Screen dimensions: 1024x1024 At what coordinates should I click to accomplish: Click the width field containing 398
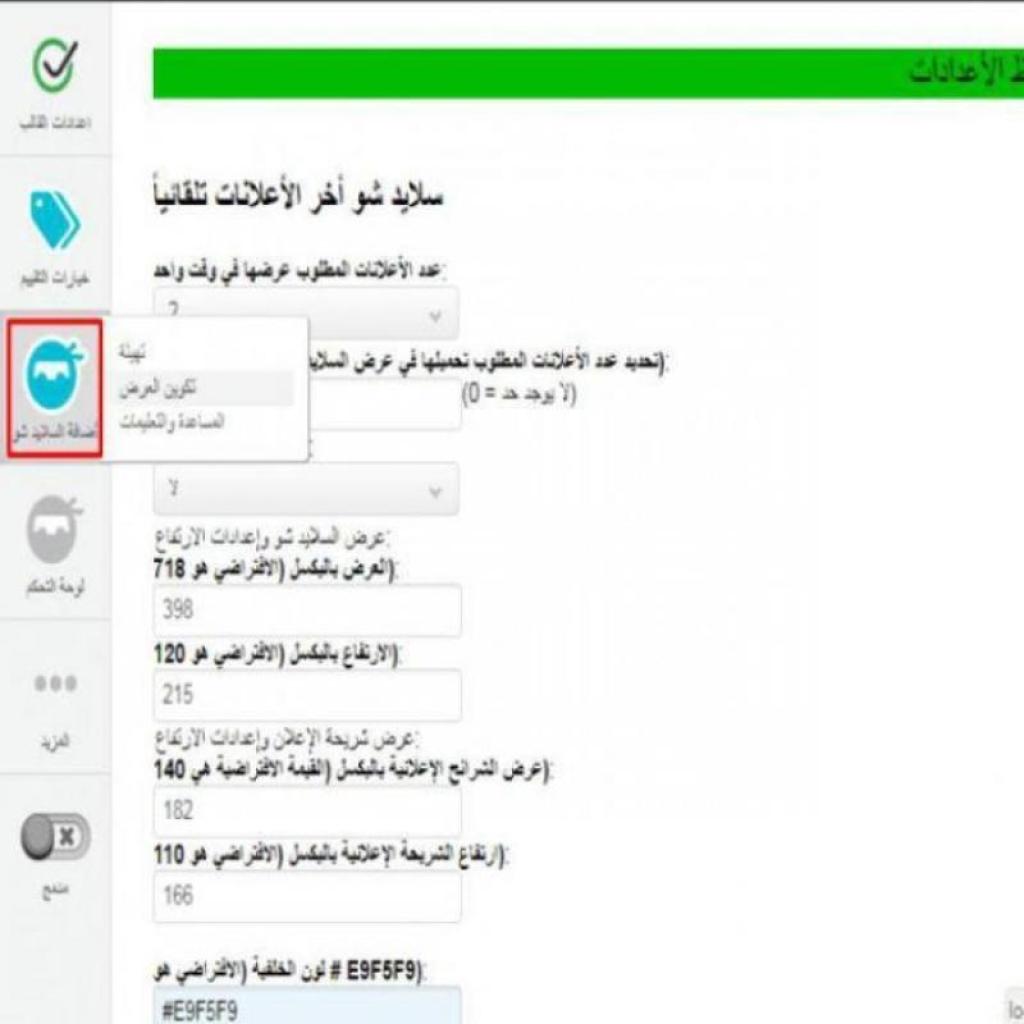(307, 610)
